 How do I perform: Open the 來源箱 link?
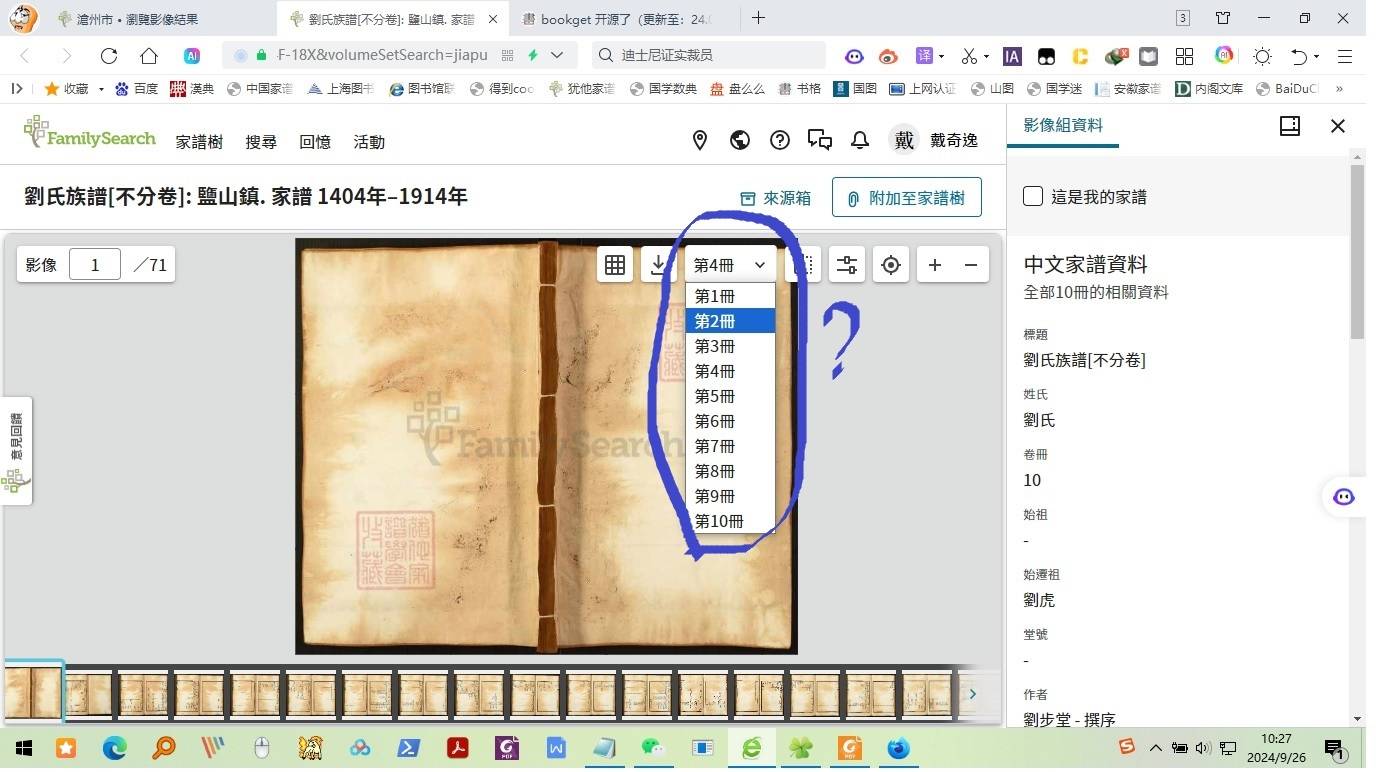775,198
